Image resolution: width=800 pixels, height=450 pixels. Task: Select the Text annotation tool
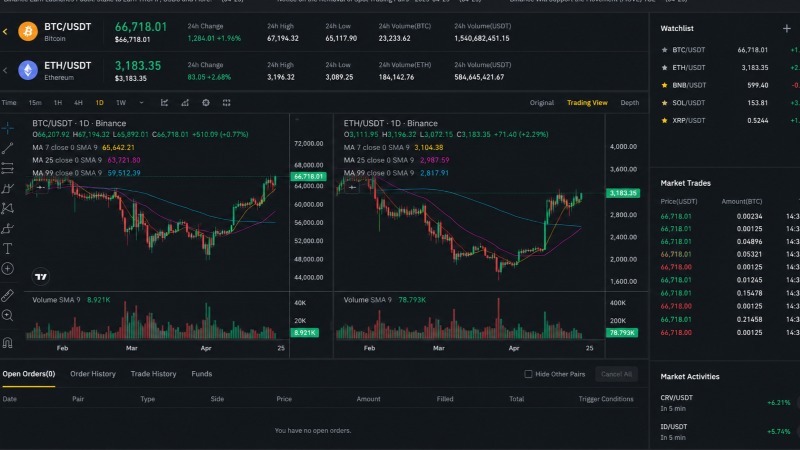(8, 248)
